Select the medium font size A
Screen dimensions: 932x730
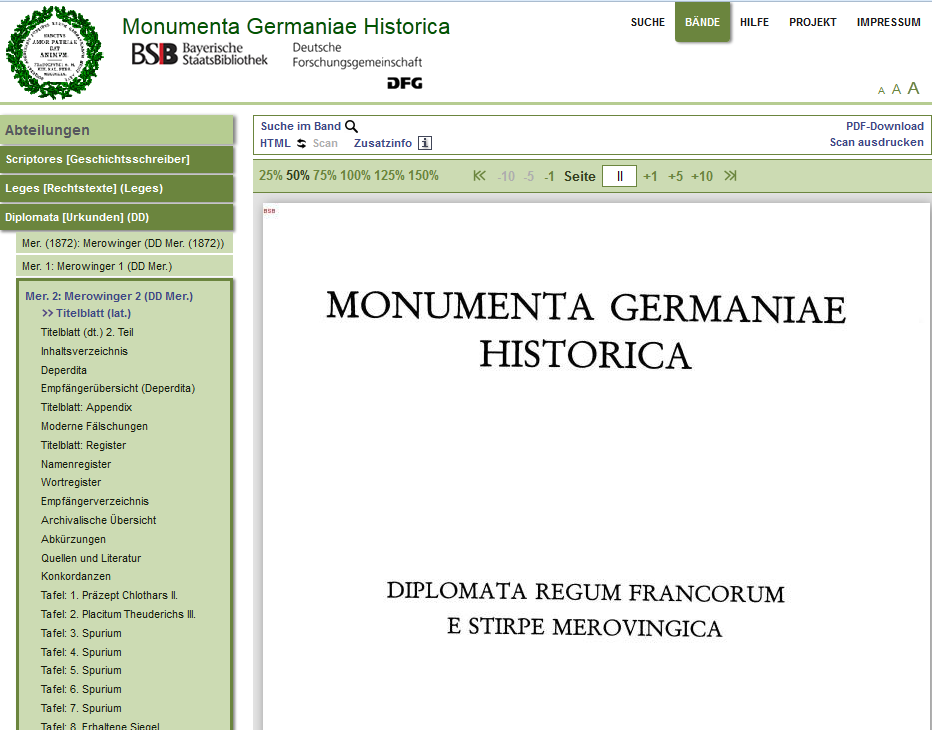pos(896,89)
